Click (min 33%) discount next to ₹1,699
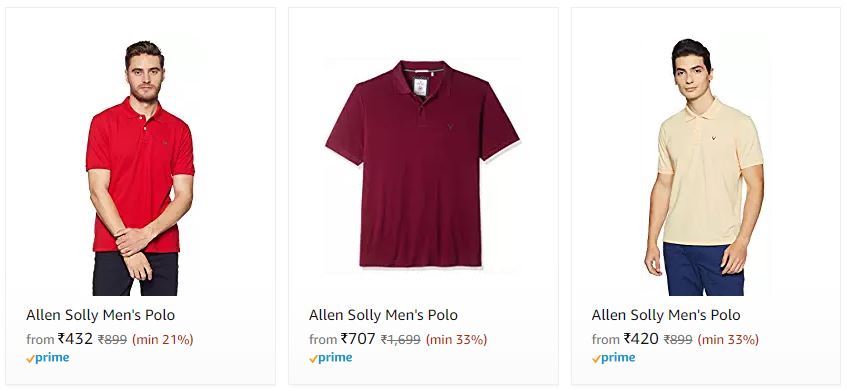 point(456,340)
